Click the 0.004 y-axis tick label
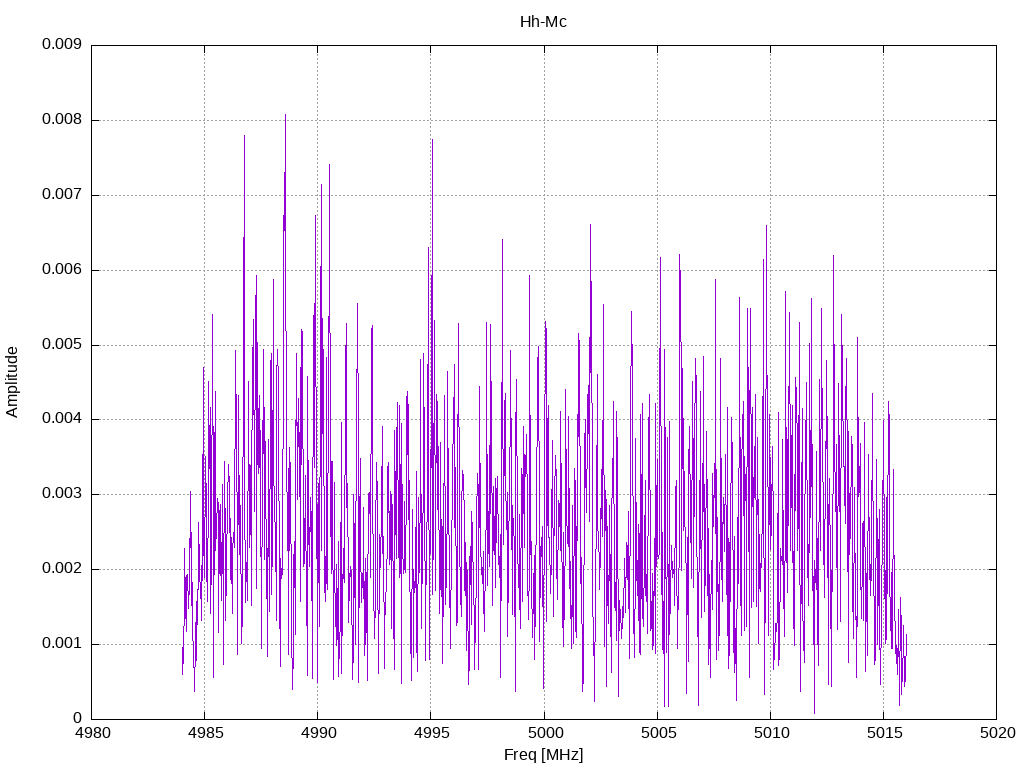The width and height of the screenshot is (1024, 768). 62,419
